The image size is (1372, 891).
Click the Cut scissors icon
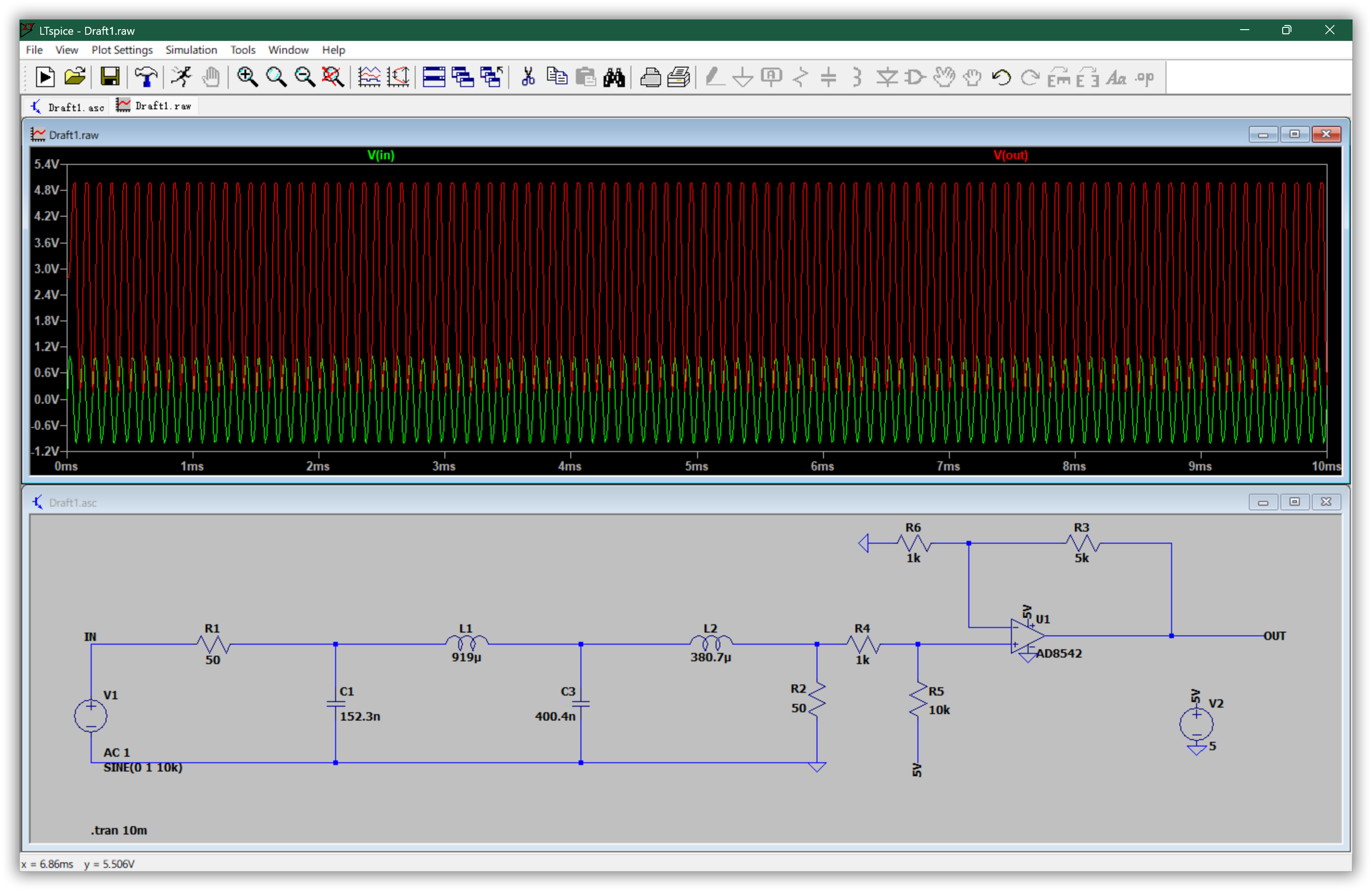tap(528, 77)
